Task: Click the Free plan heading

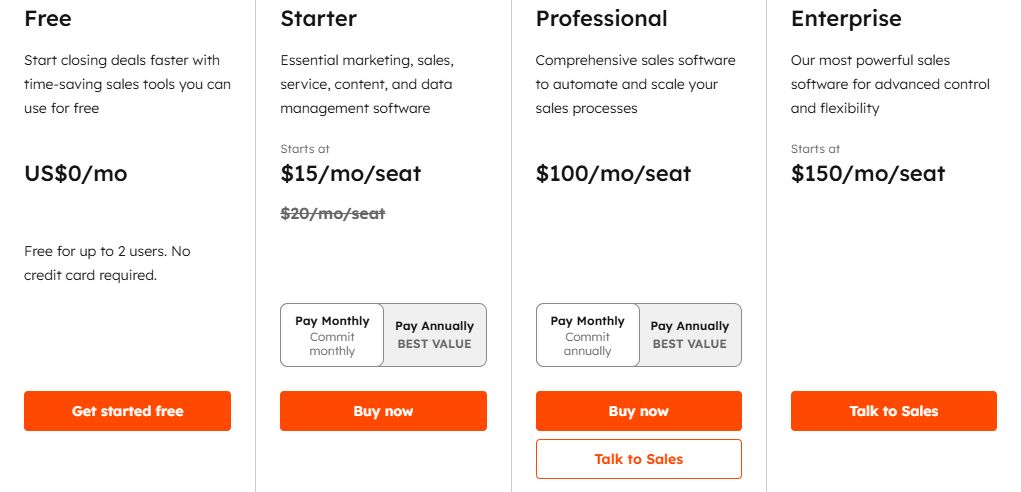Action: click(x=48, y=19)
